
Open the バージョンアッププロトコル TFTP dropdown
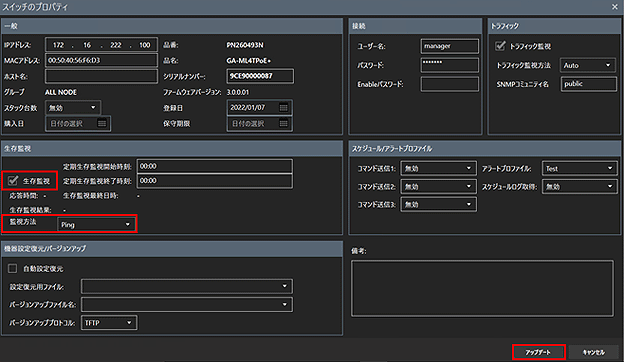click(109, 323)
